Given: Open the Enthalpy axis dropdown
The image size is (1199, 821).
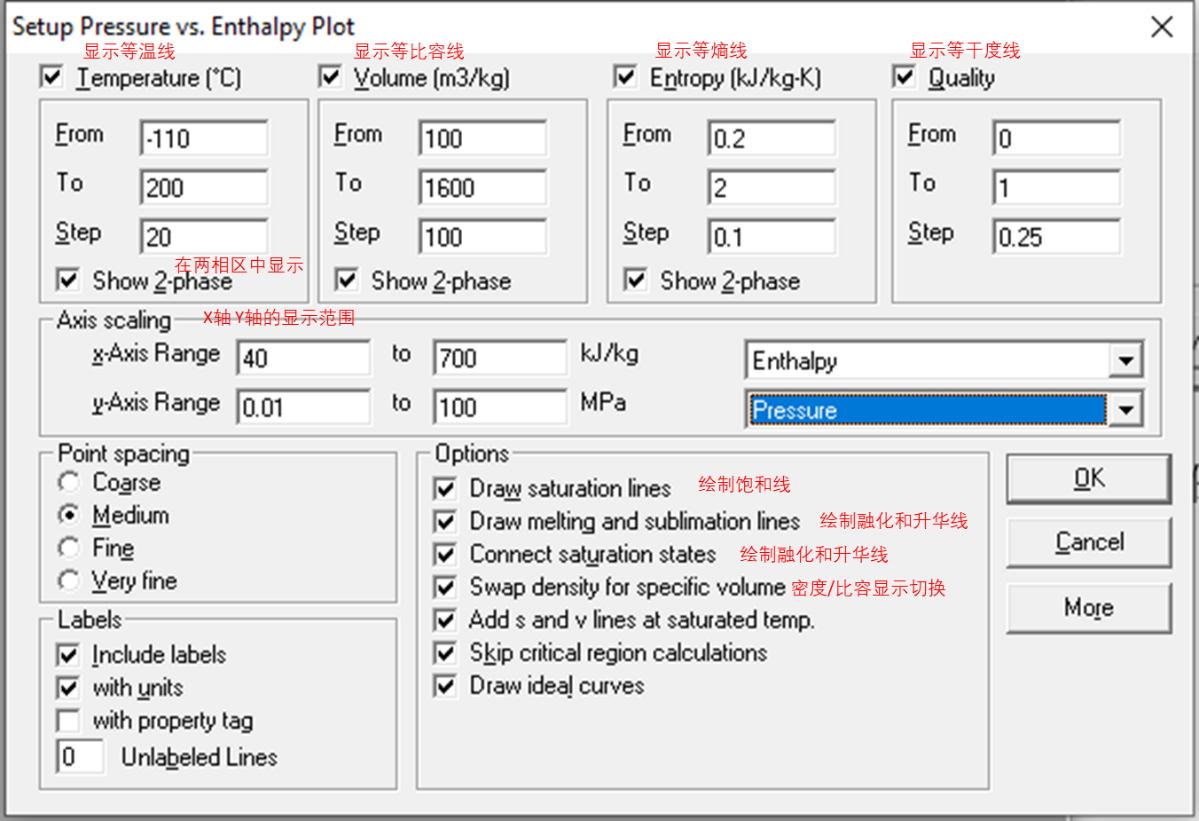Looking at the screenshot, I should pos(1127,360).
